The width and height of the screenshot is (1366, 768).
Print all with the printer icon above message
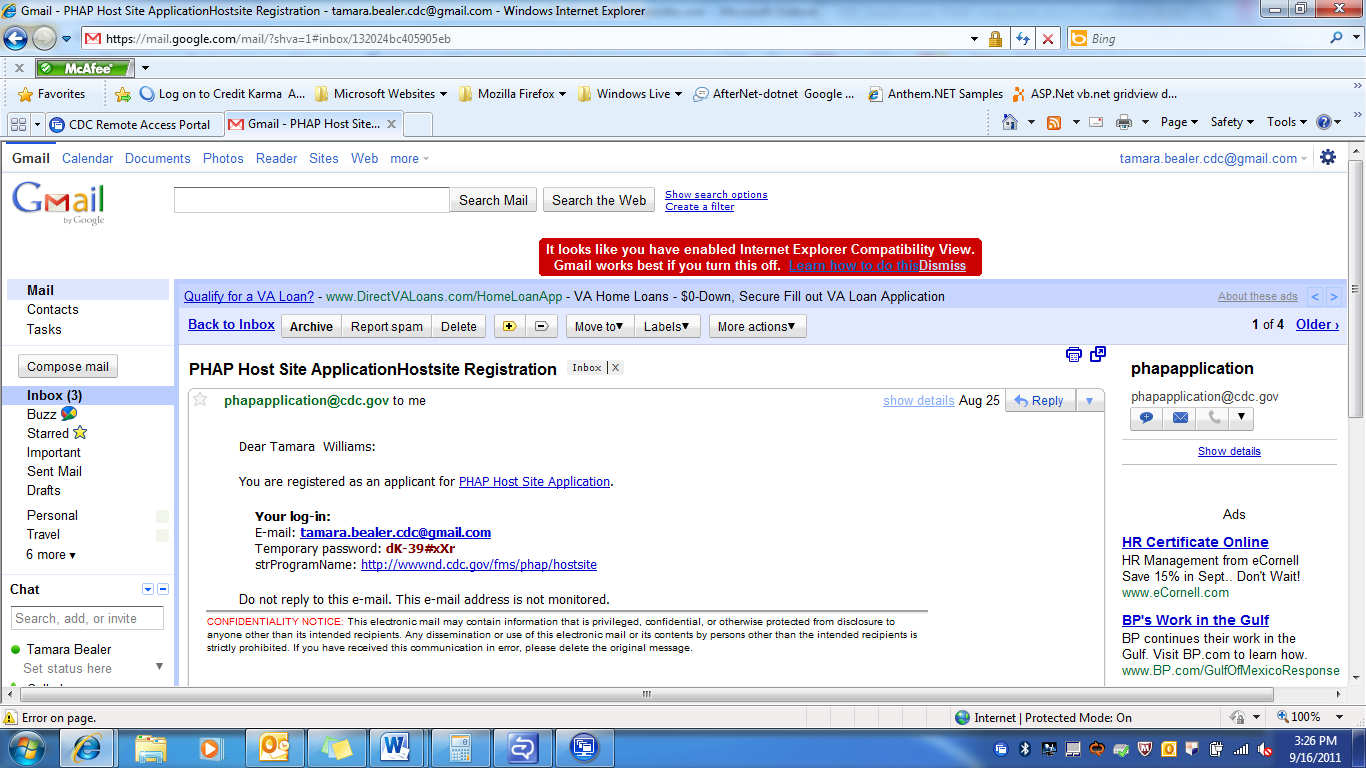[1074, 354]
